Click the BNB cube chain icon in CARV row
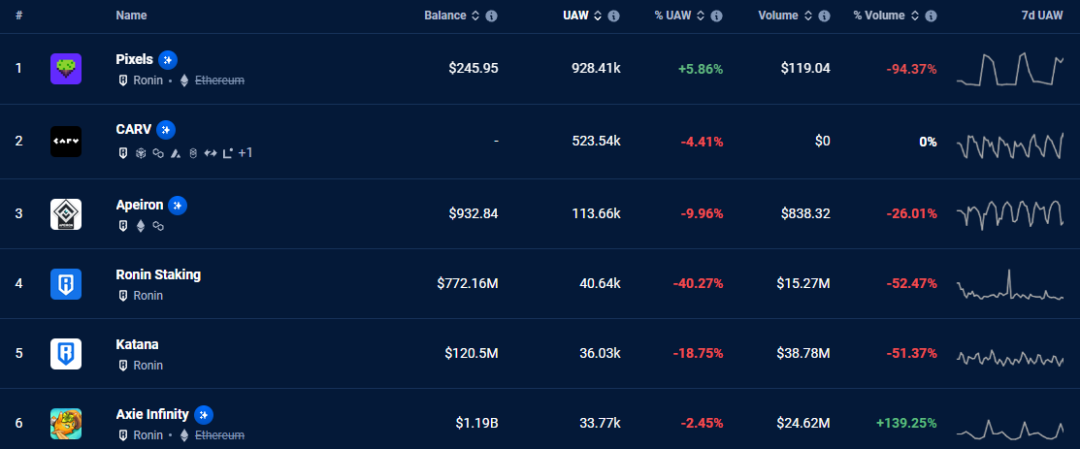Screen dimensions: 1080x449 point(141,153)
